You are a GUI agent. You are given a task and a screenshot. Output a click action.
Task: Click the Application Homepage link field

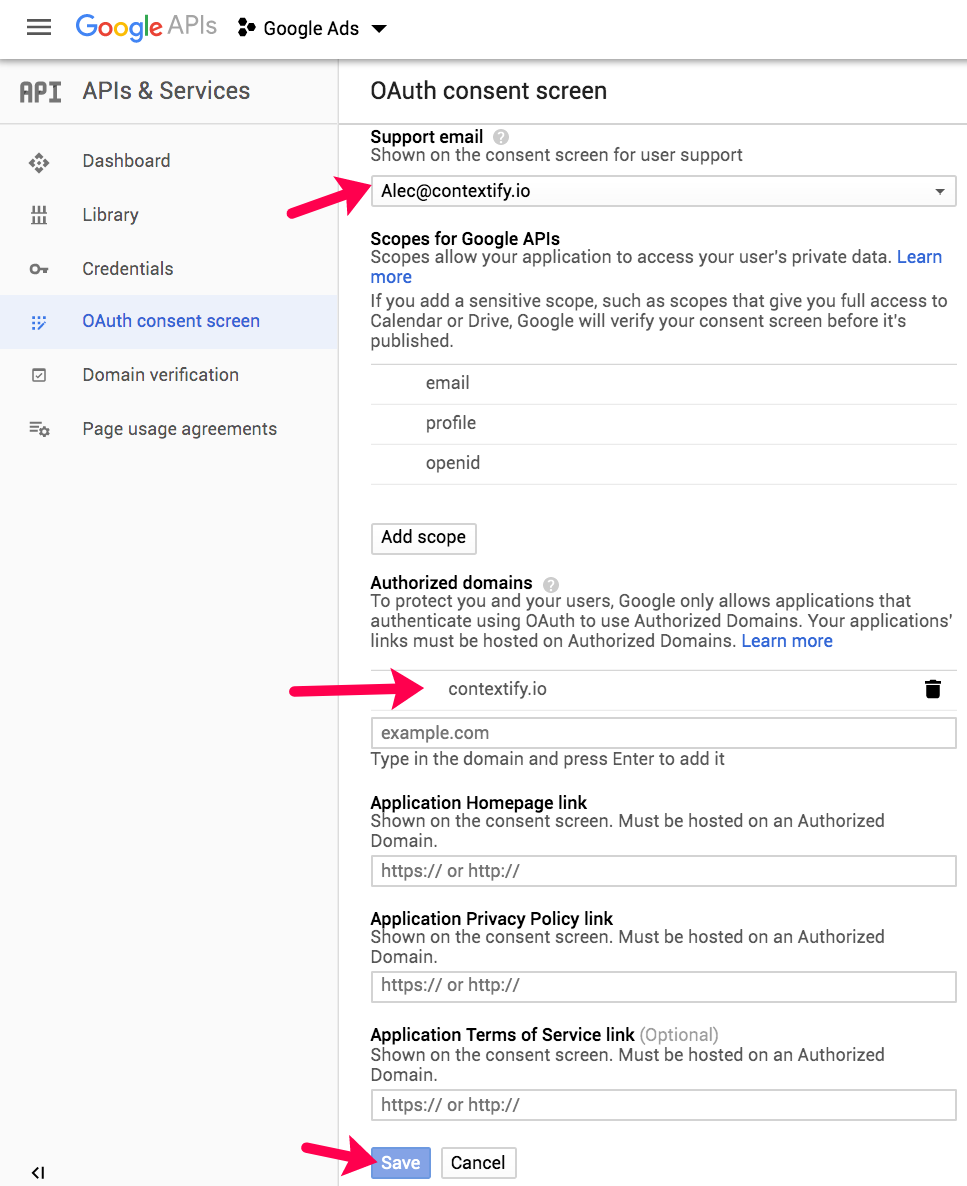(664, 871)
